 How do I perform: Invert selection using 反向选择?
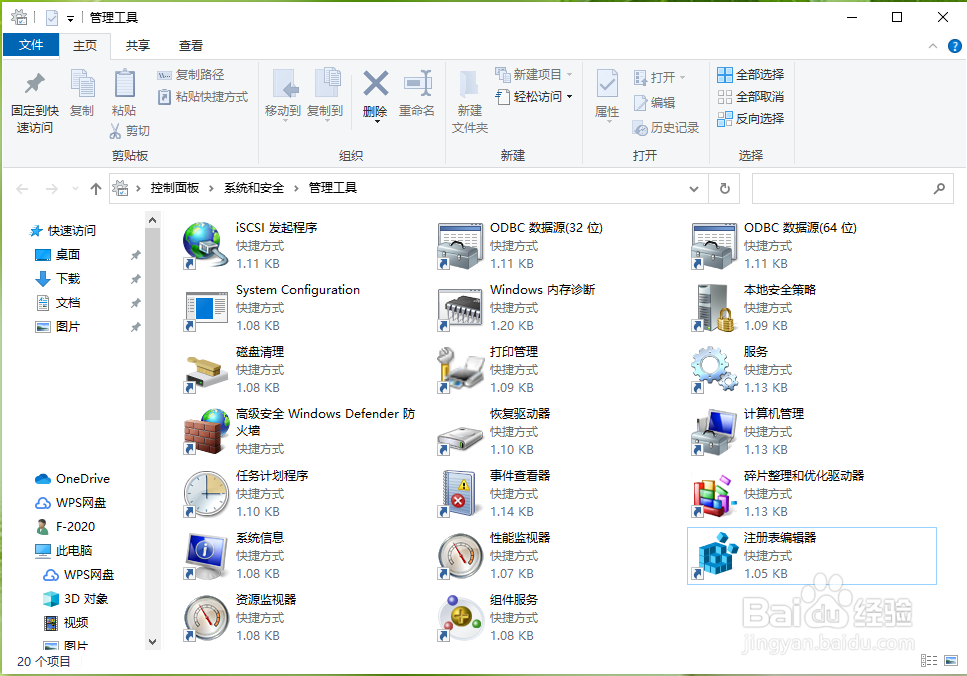[749, 118]
